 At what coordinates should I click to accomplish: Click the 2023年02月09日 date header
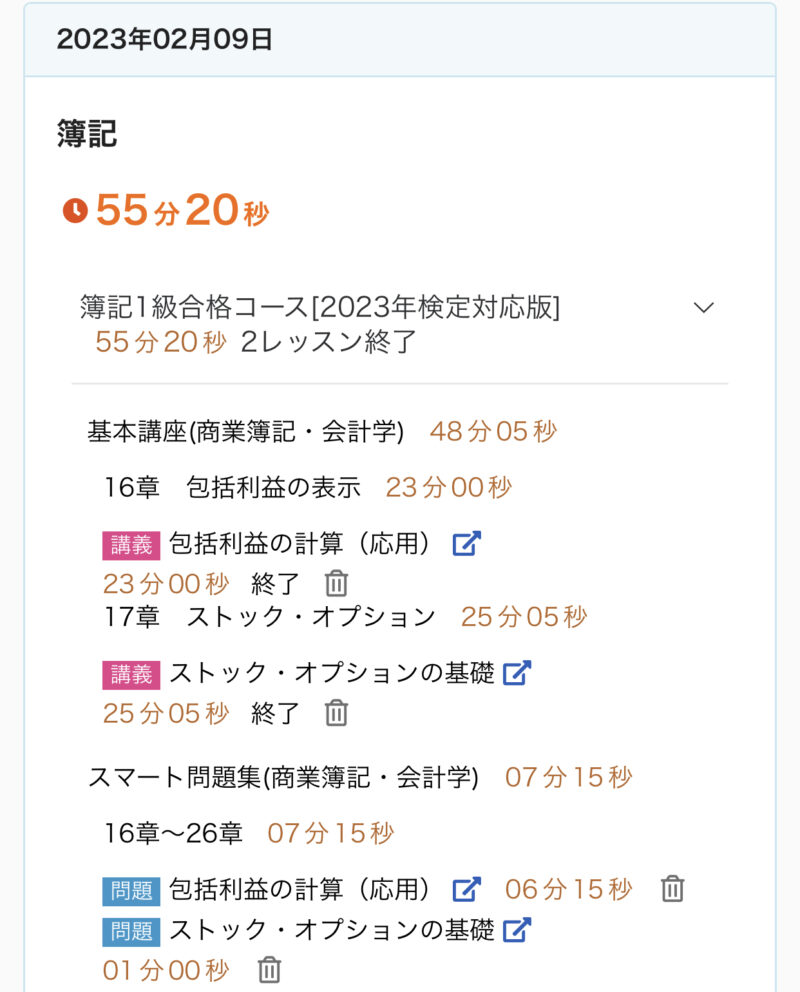click(x=165, y=40)
